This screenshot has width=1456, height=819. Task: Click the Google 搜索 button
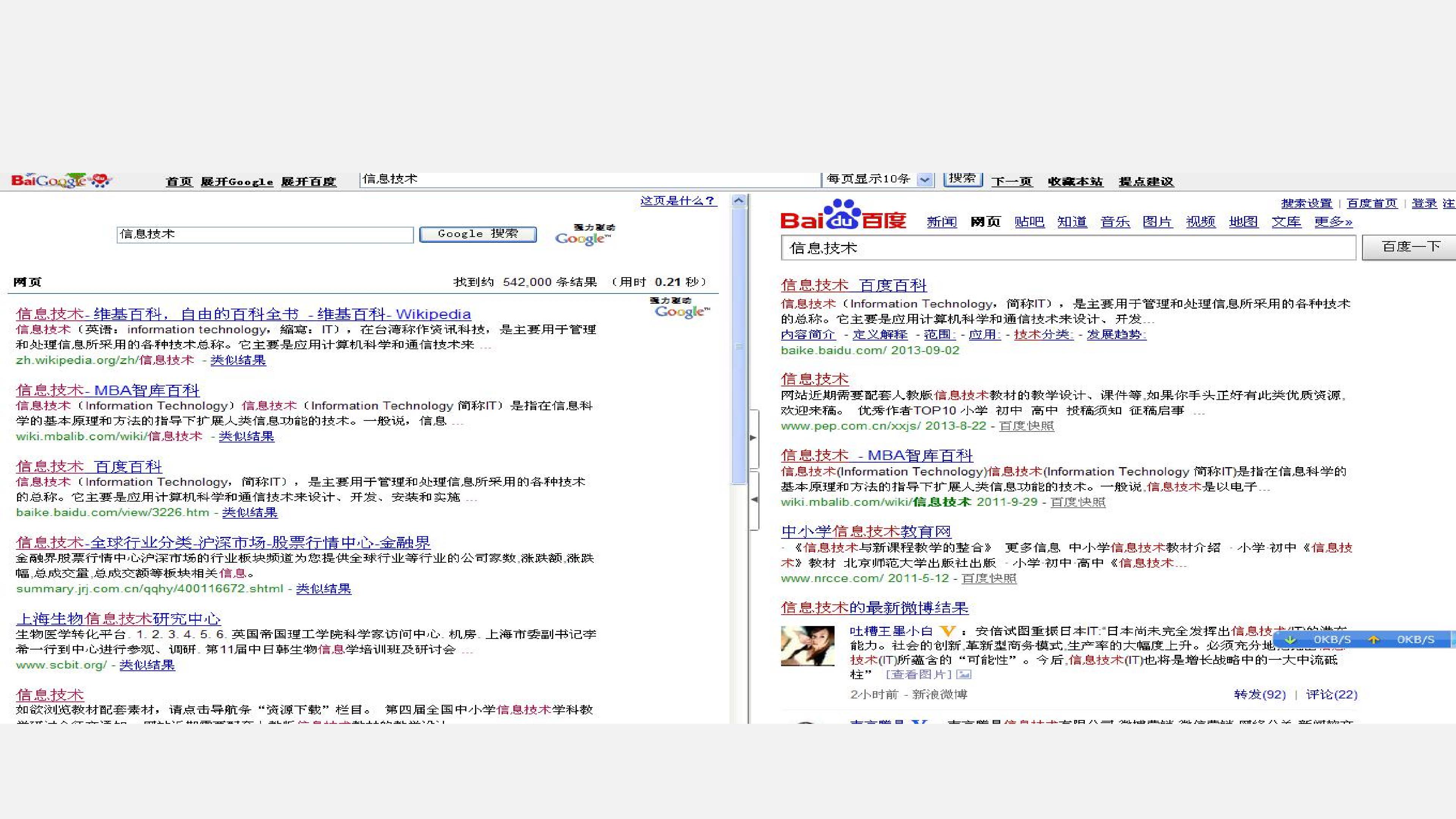point(478,234)
